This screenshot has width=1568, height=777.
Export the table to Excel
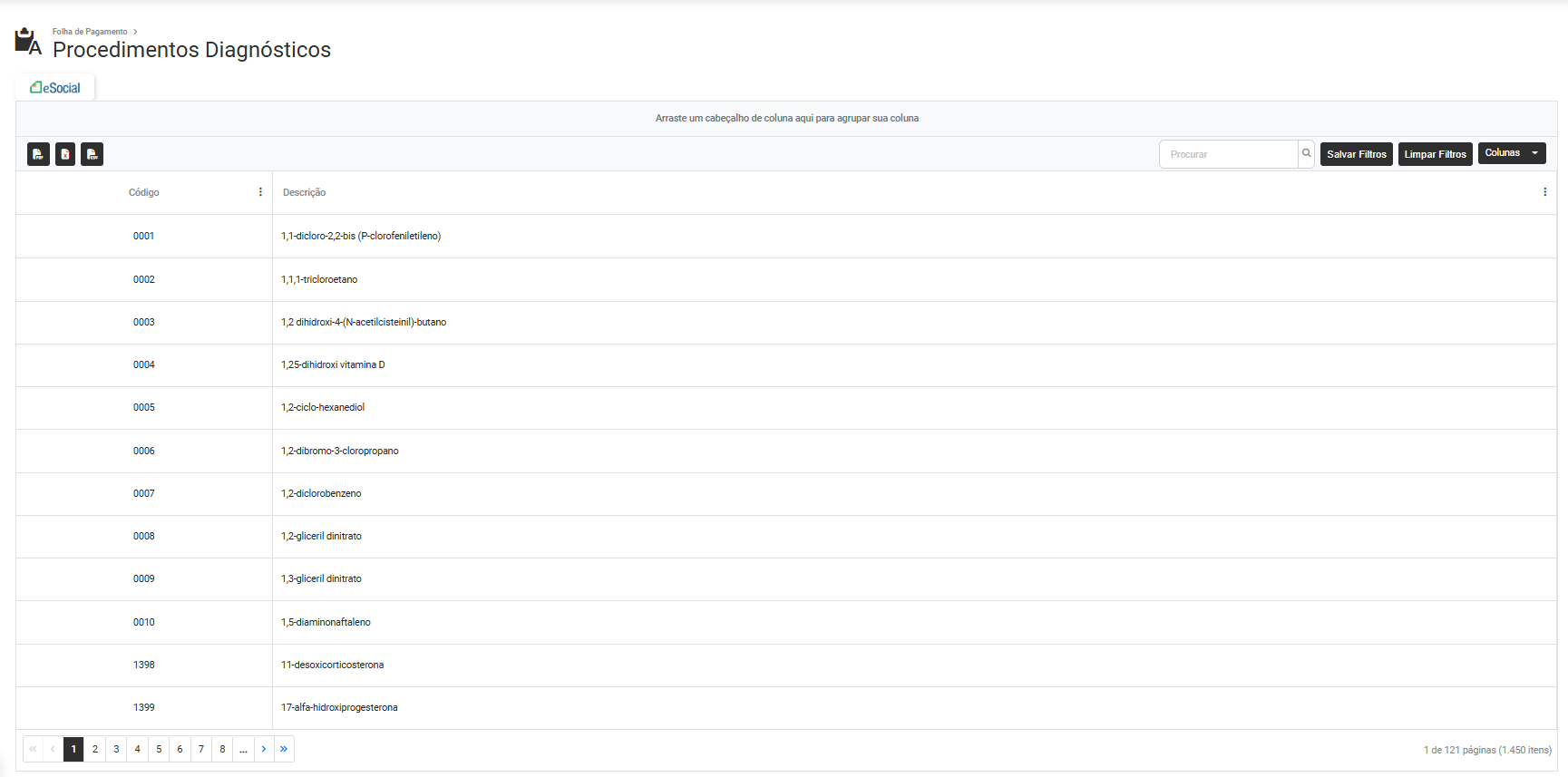[65, 154]
